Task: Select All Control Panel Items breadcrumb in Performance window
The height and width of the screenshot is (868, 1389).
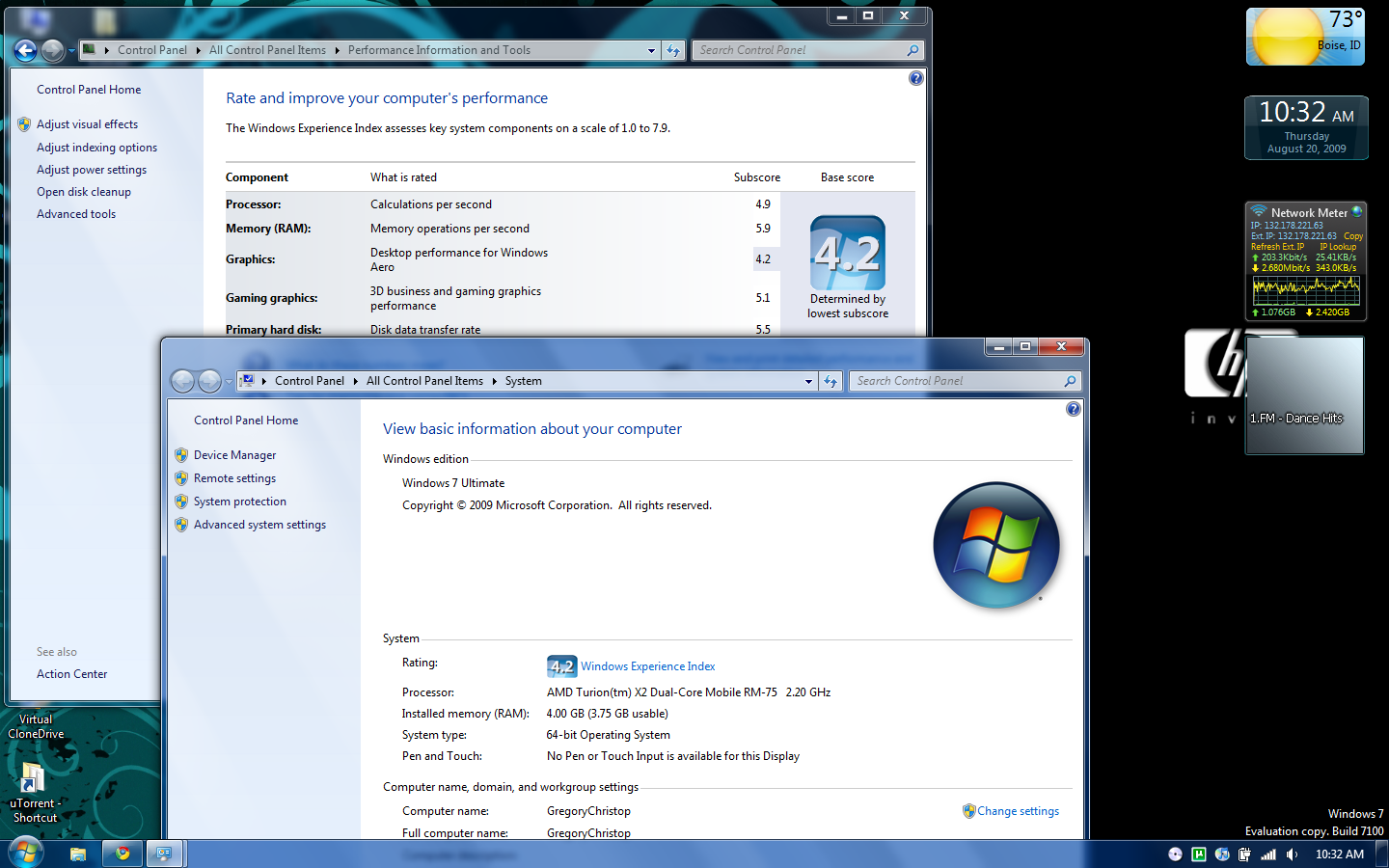Action: tap(267, 50)
